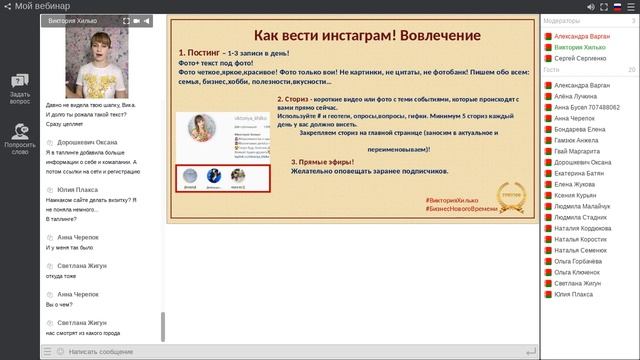The image size is (640, 360).
Task: Click the Гости section header
Action: click(590, 70)
